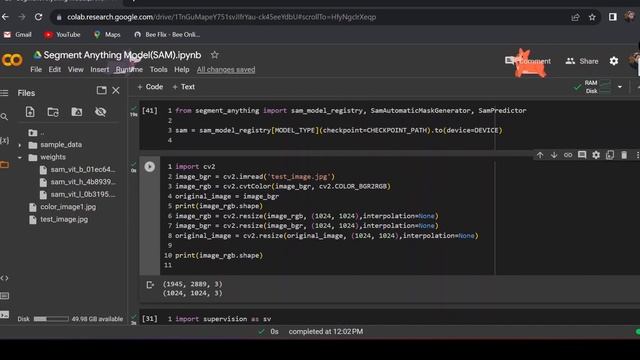Click the Disk usage bar

point(51,319)
